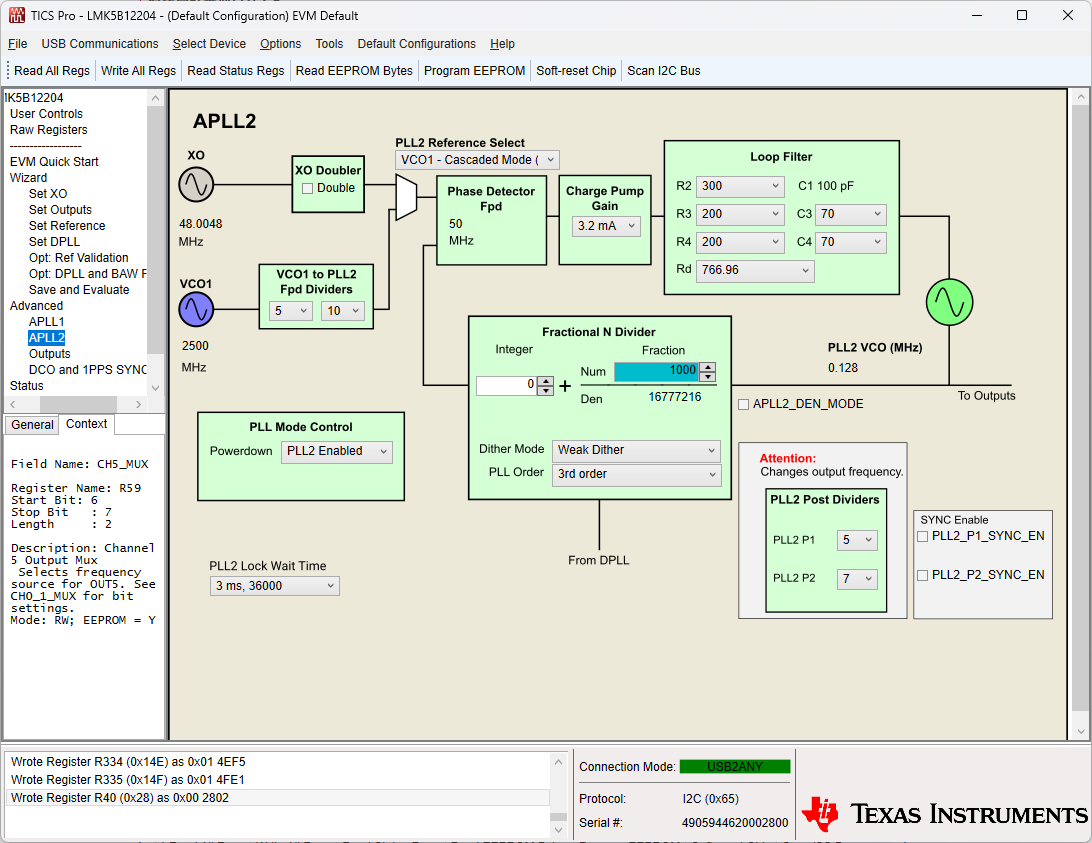The image size is (1092, 843).
Task: Open the Select Device menu
Action: click(209, 44)
